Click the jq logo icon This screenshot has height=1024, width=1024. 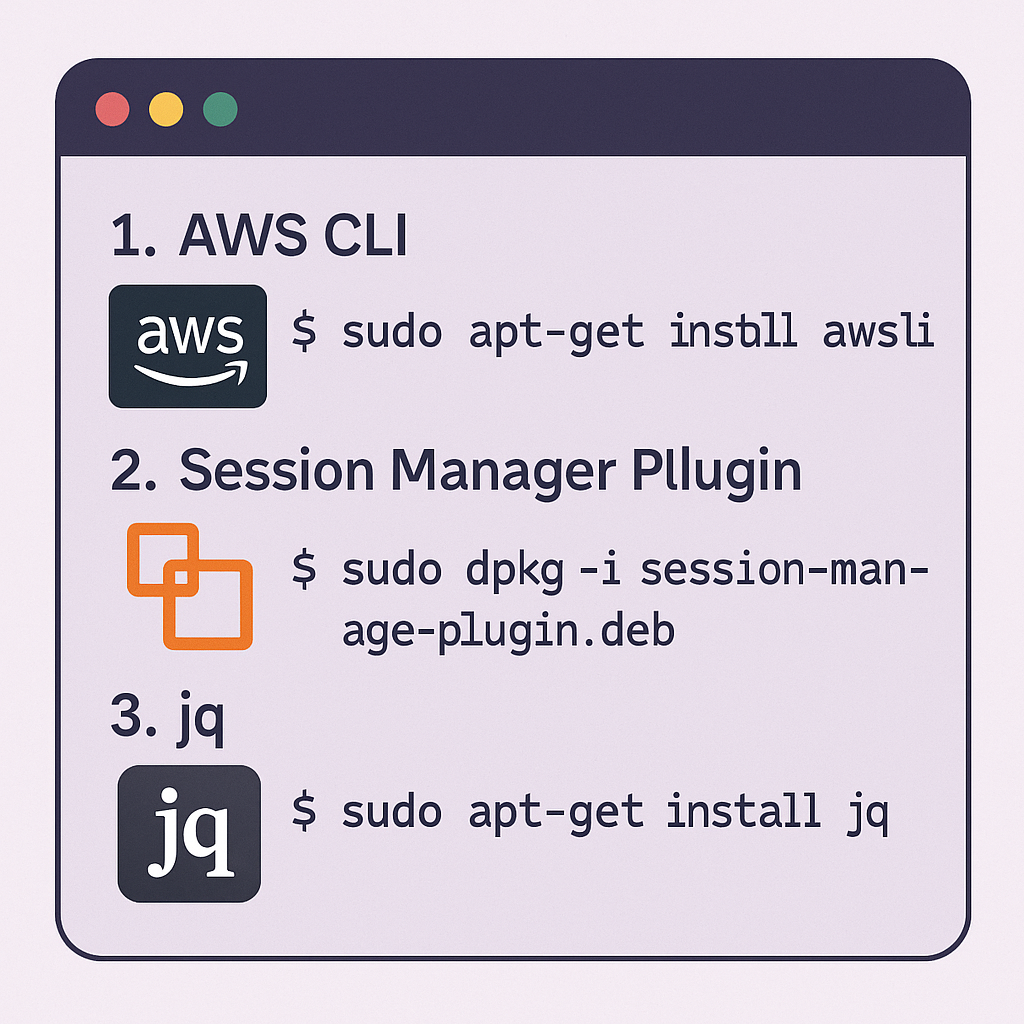[189, 833]
